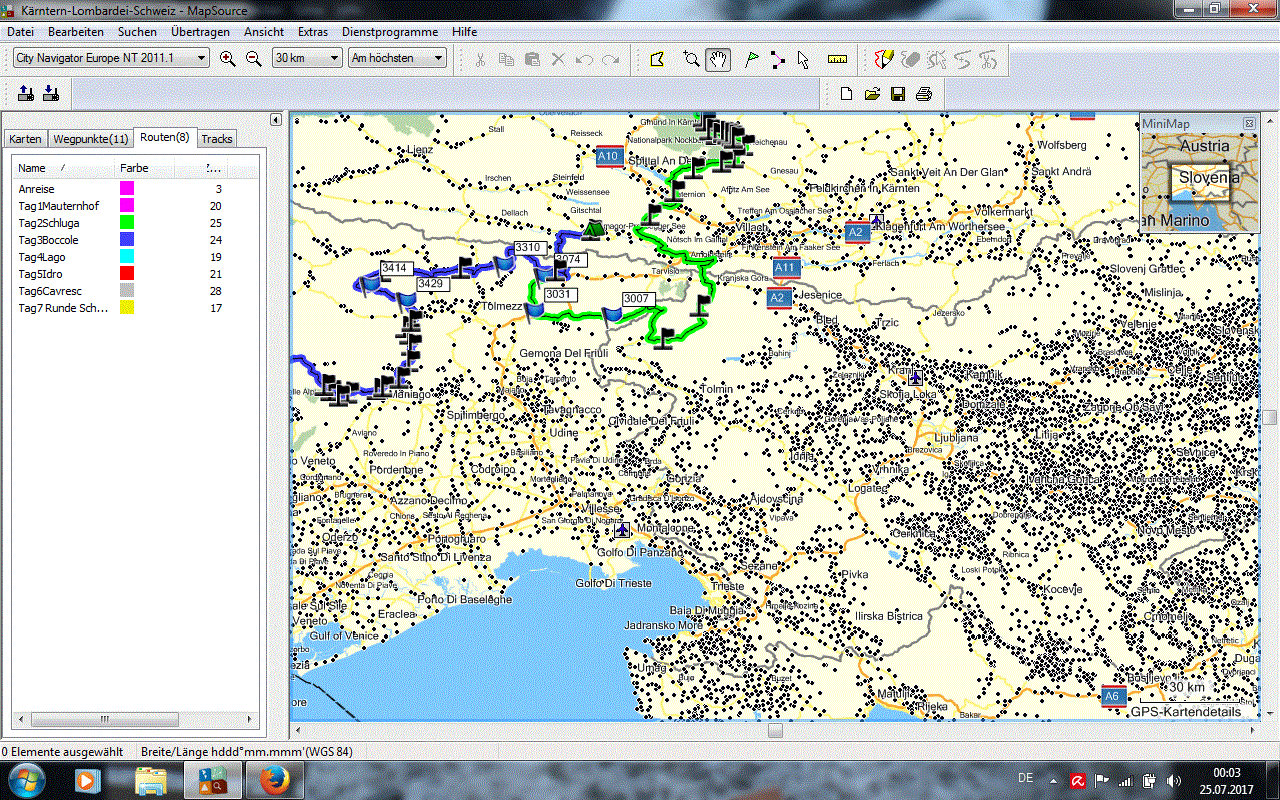Open the Dienstprogramme menu
Viewport: 1280px width, 800px height.
[x=390, y=32]
